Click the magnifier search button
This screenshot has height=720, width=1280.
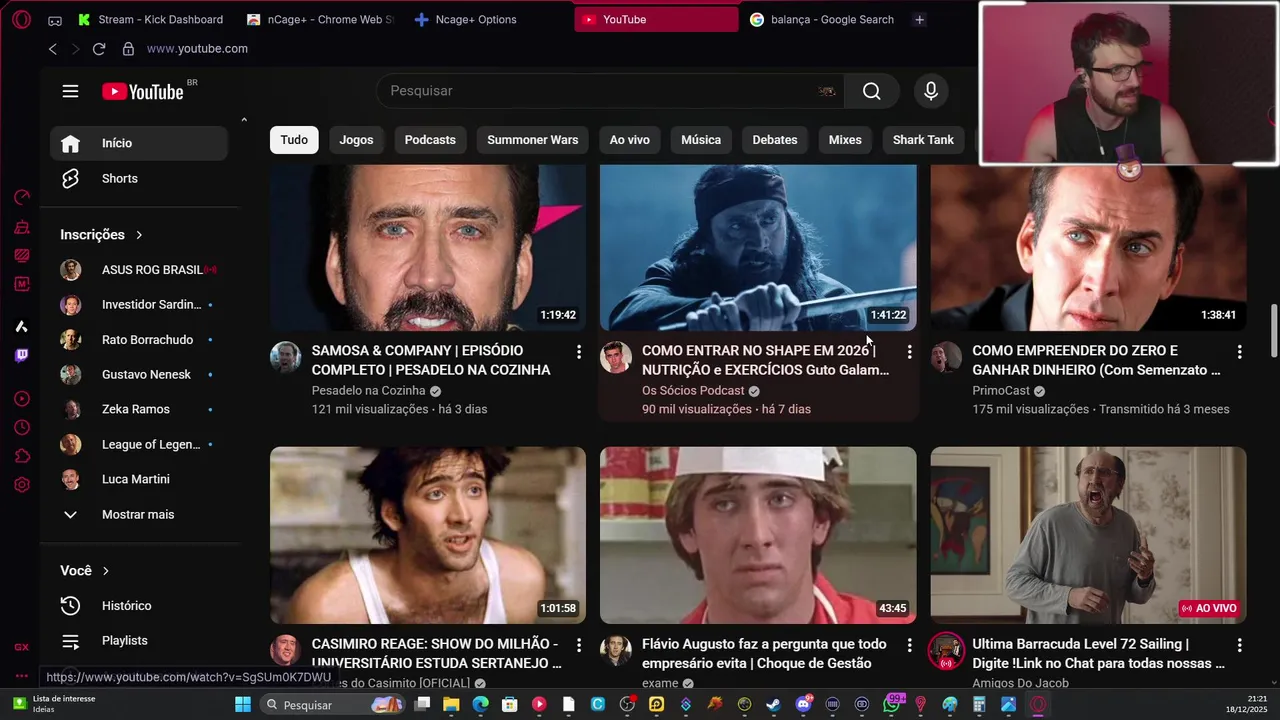pos(872,91)
